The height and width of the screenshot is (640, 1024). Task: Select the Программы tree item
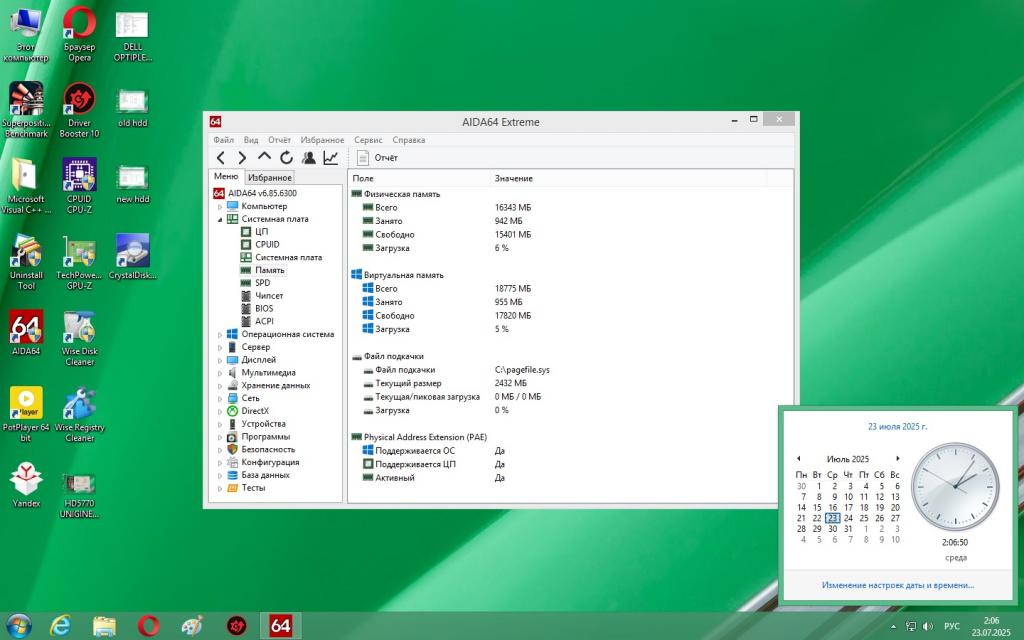point(265,436)
